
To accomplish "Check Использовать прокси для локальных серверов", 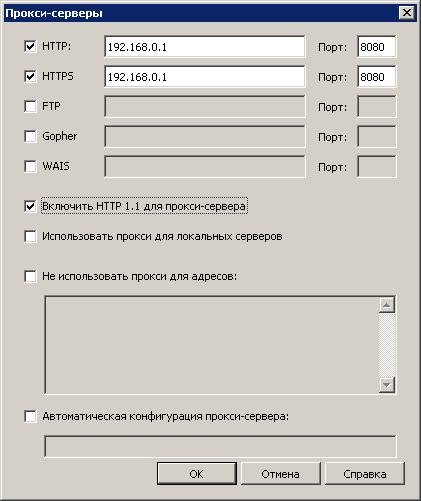I will coord(30,236).
